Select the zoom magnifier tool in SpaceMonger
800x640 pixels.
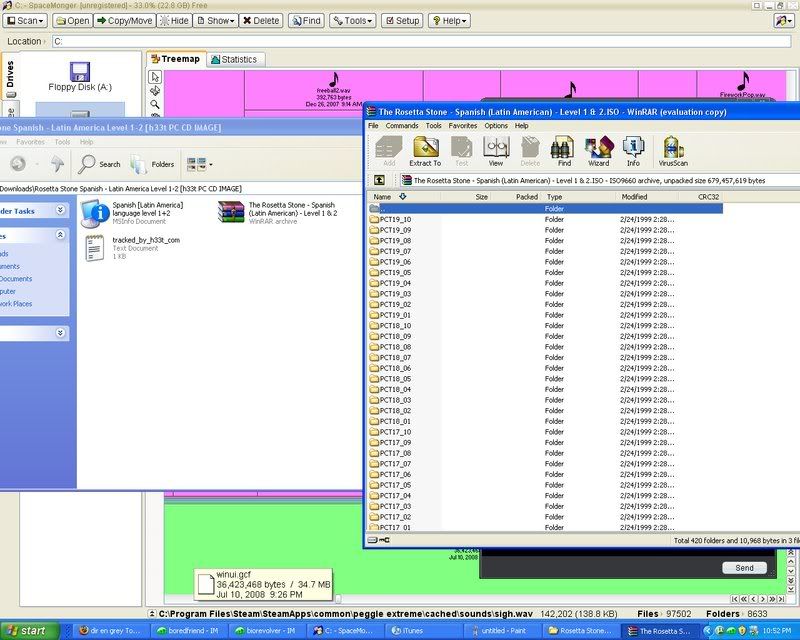tap(155, 104)
